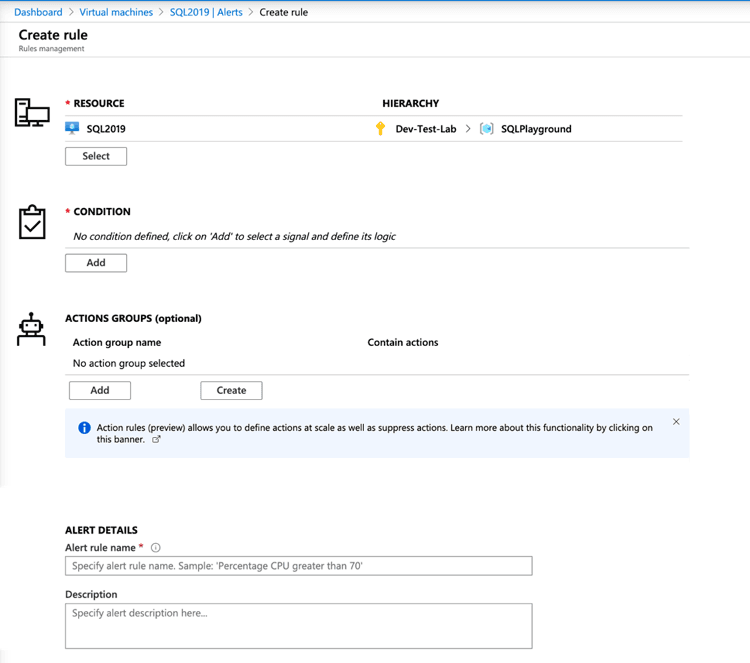Create a new action group
This screenshot has height=663, width=750.
(x=231, y=391)
